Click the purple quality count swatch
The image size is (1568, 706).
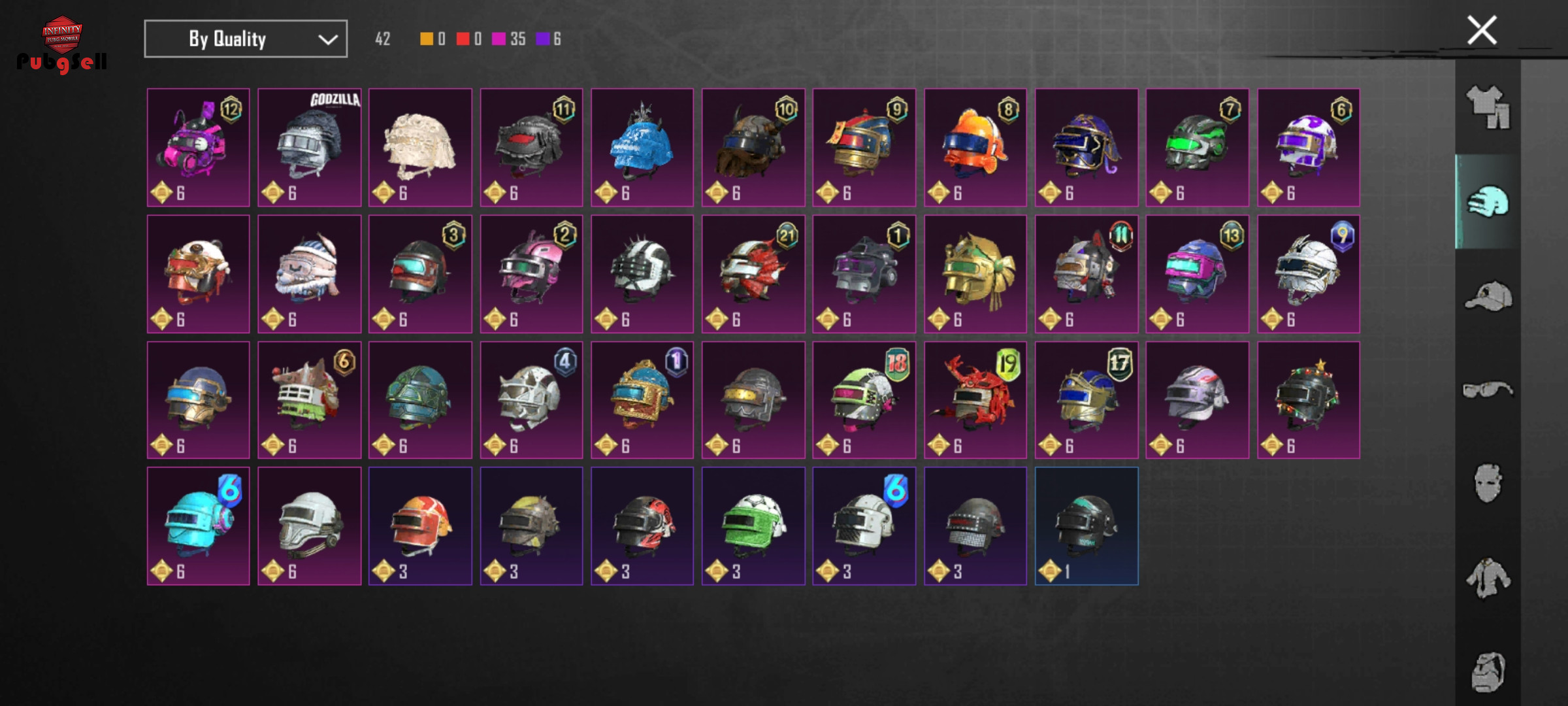coord(542,39)
